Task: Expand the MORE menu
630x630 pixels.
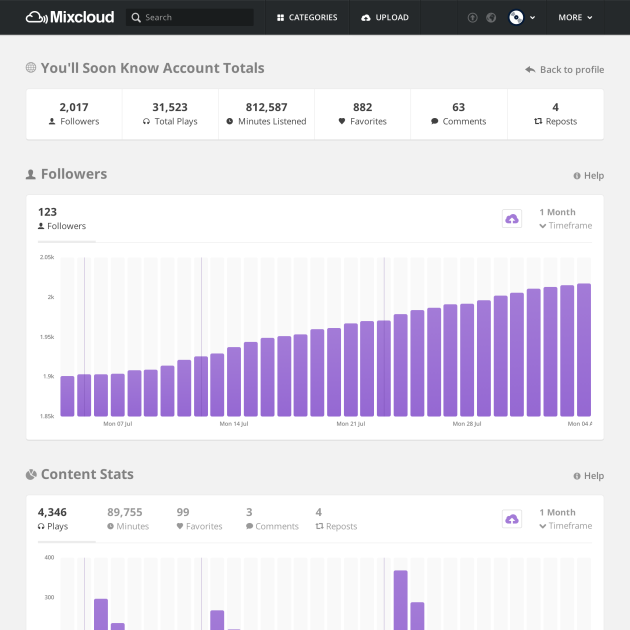Action: tap(575, 18)
